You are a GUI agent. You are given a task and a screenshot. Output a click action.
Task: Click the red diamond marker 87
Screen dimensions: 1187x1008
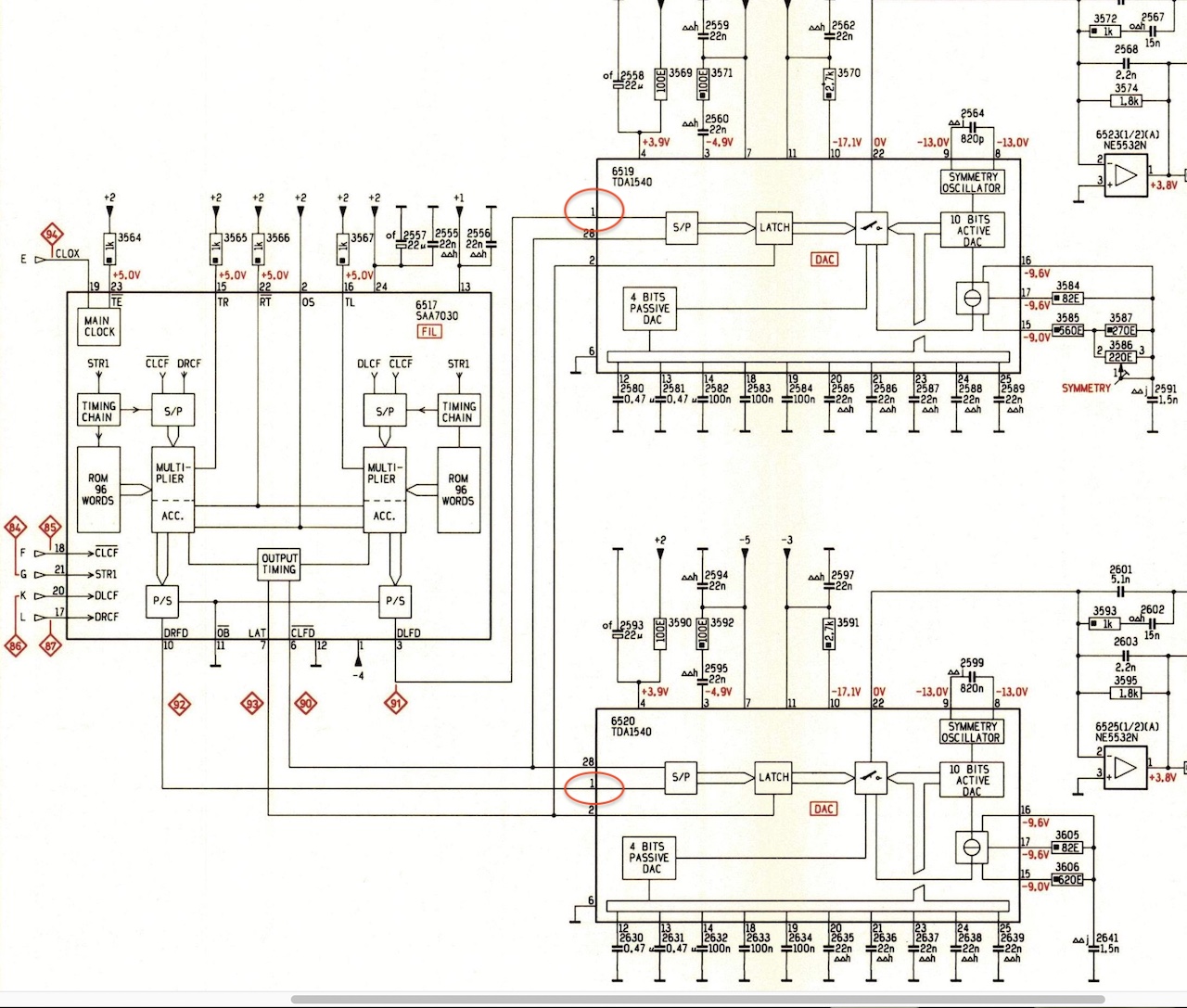pyautogui.click(x=51, y=645)
